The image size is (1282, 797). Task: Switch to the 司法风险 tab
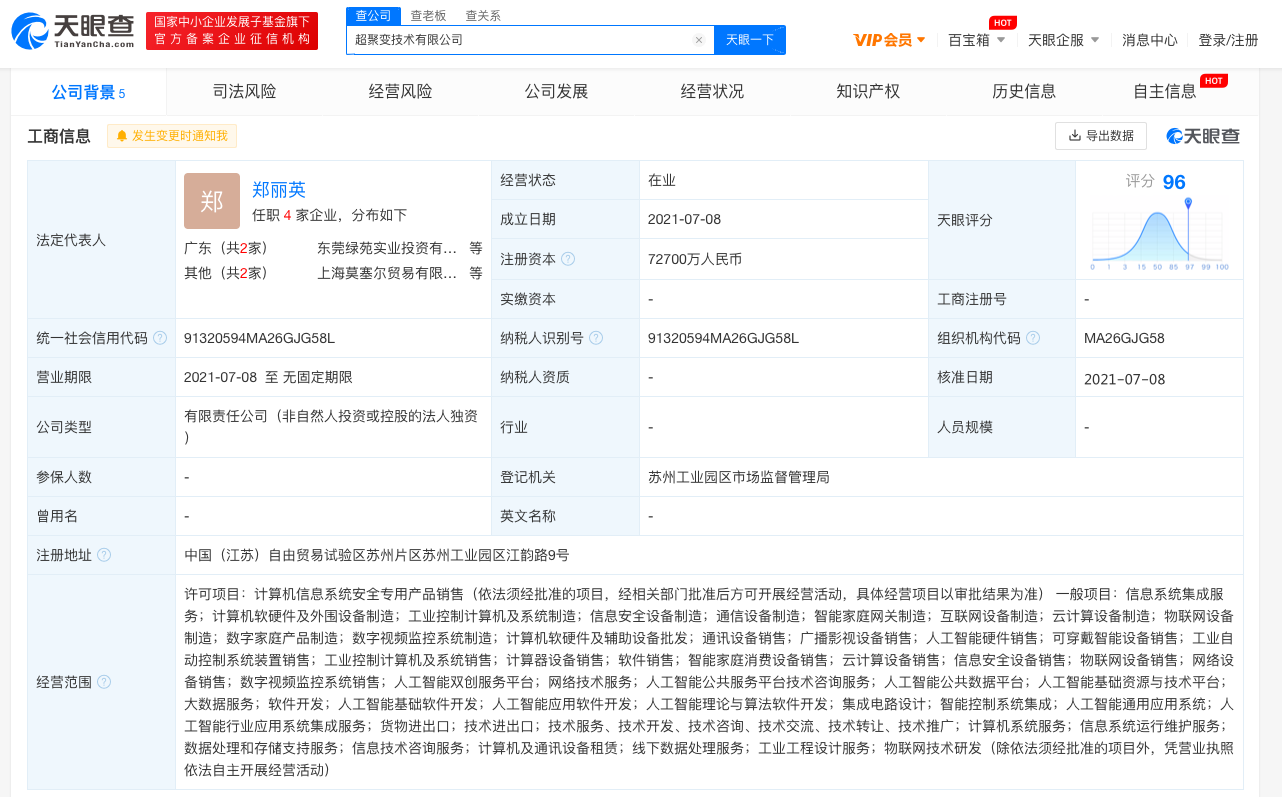244,92
